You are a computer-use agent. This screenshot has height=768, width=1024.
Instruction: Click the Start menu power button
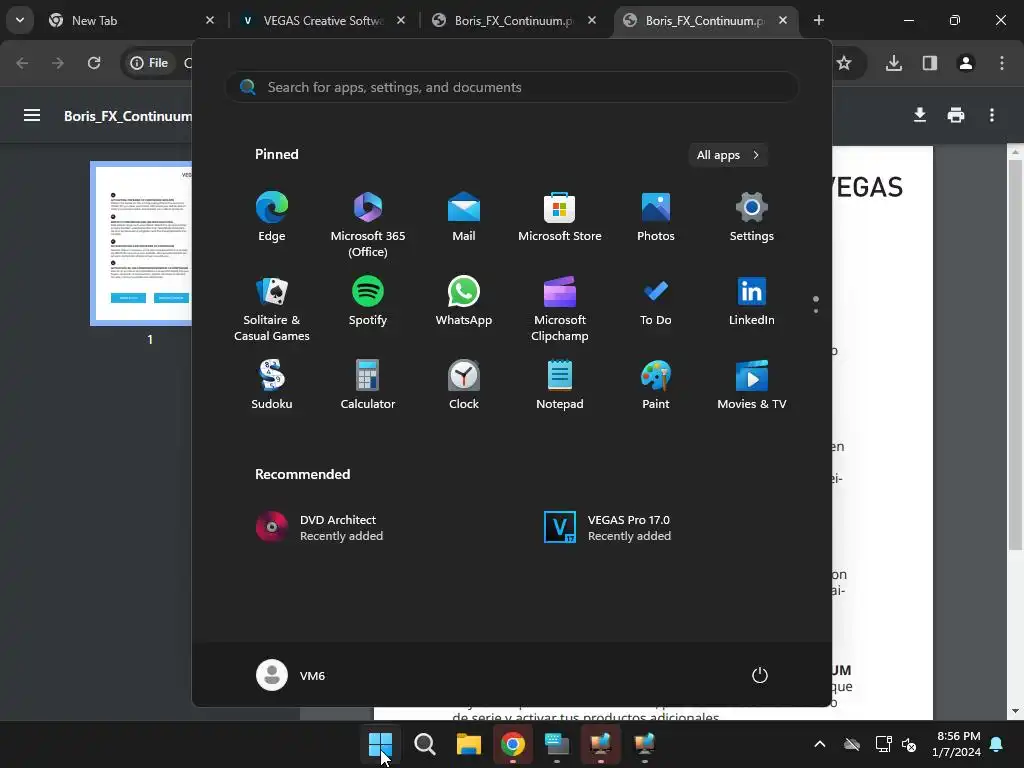pos(760,675)
